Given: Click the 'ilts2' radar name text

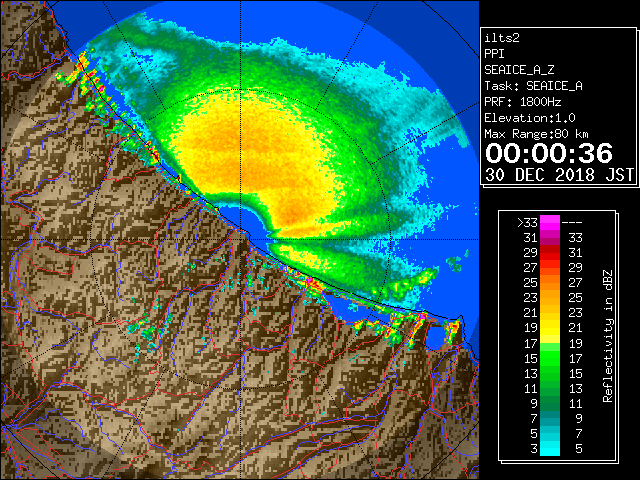Looking at the screenshot, I should (502, 38).
